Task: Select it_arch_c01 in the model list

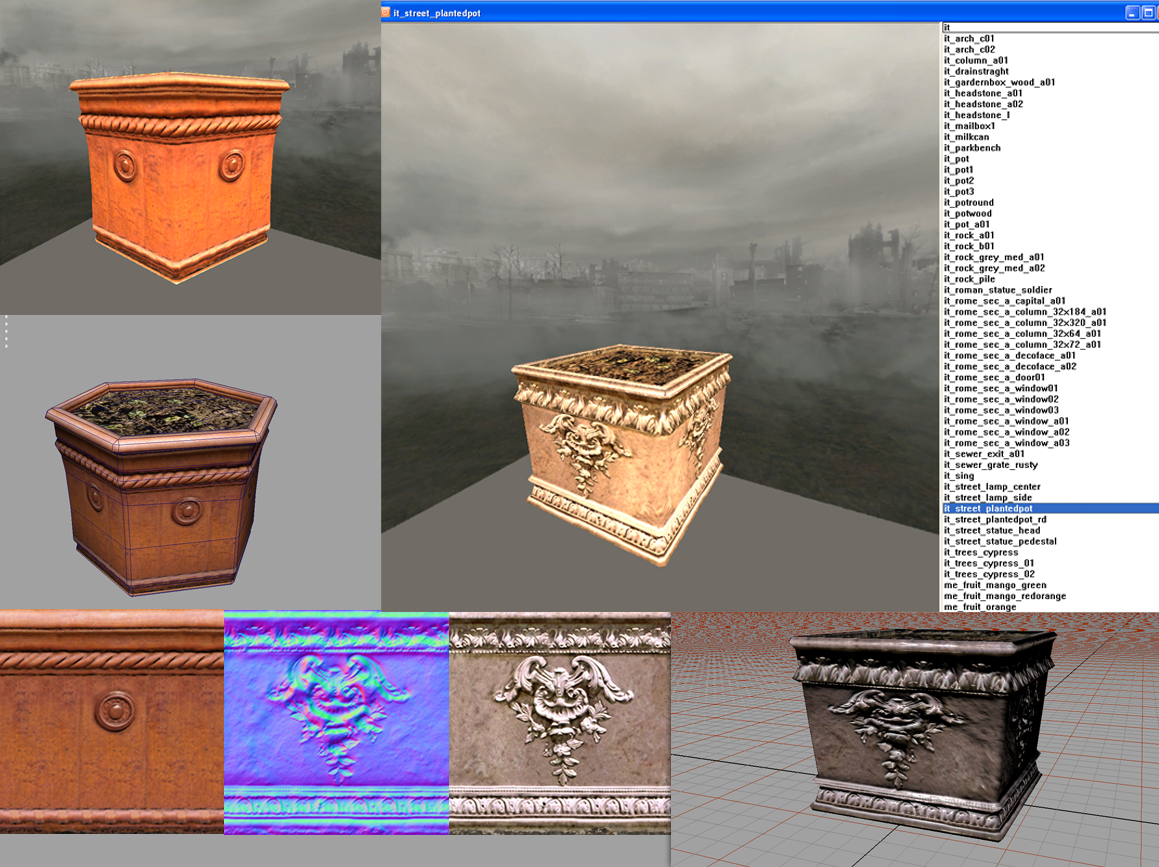Action: point(969,39)
